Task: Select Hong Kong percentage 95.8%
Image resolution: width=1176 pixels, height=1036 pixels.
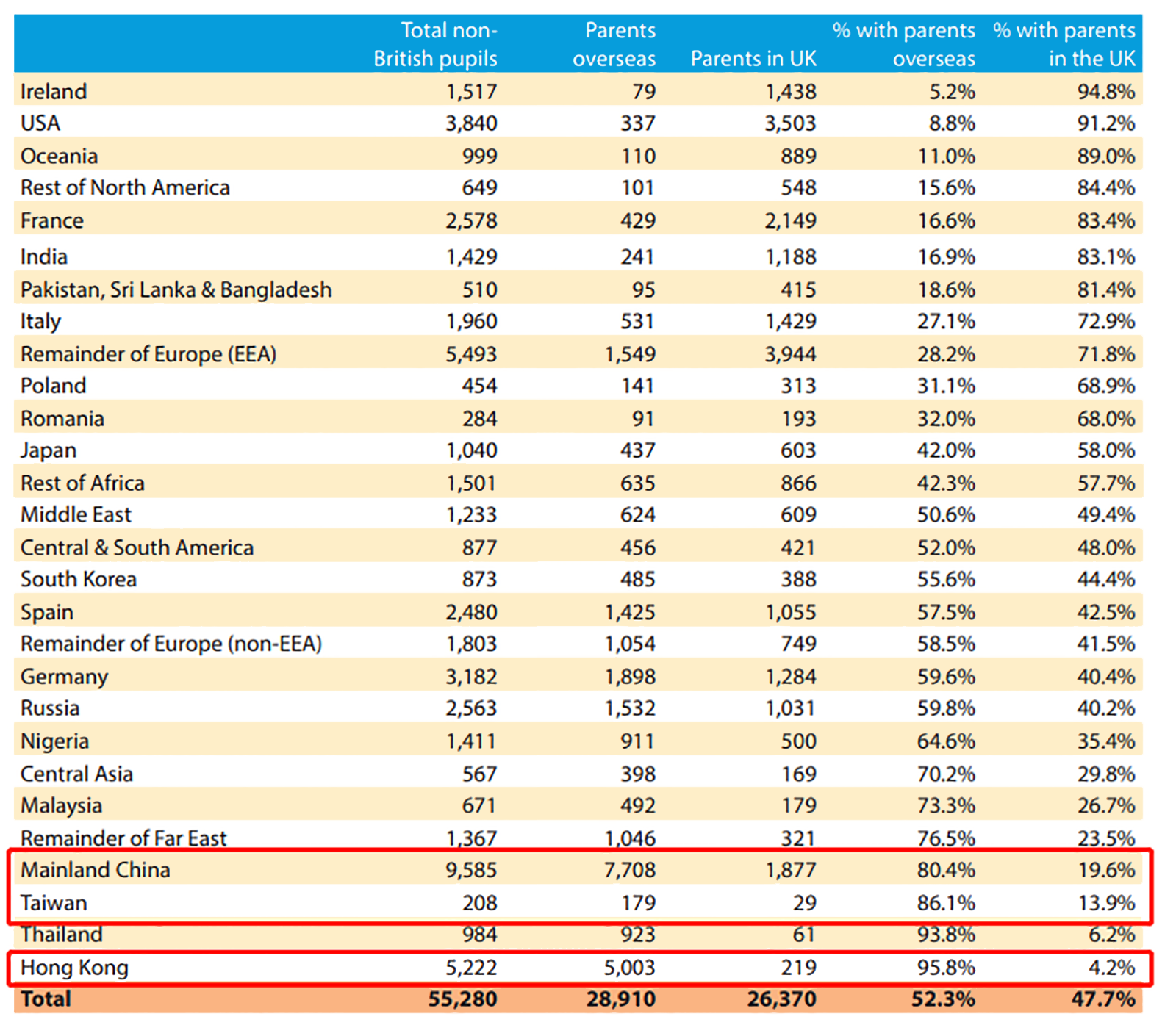Action: pyautogui.click(x=946, y=968)
